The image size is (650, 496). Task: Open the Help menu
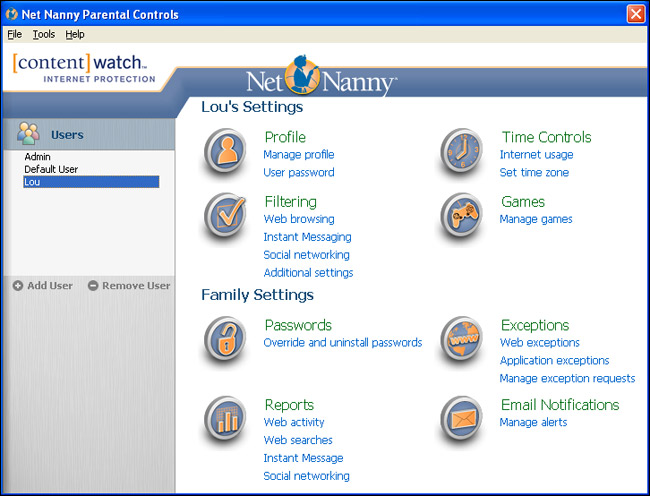click(75, 34)
